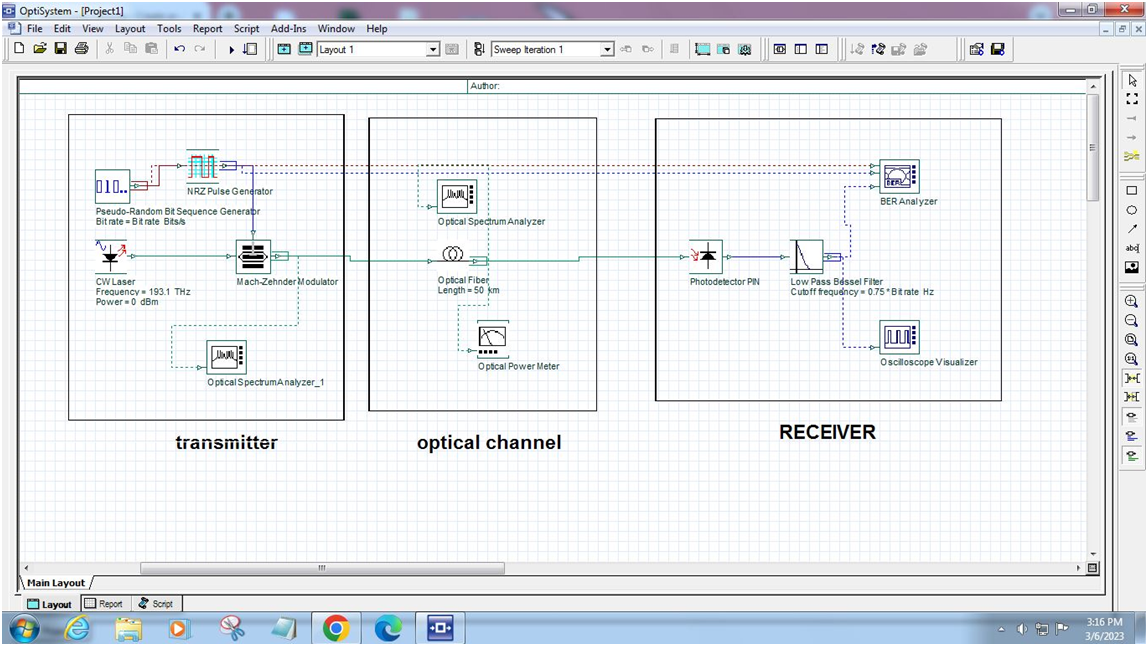This screenshot has width=1148, height=646.
Task: Click the Photodetector PIN component
Action: click(706, 257)
